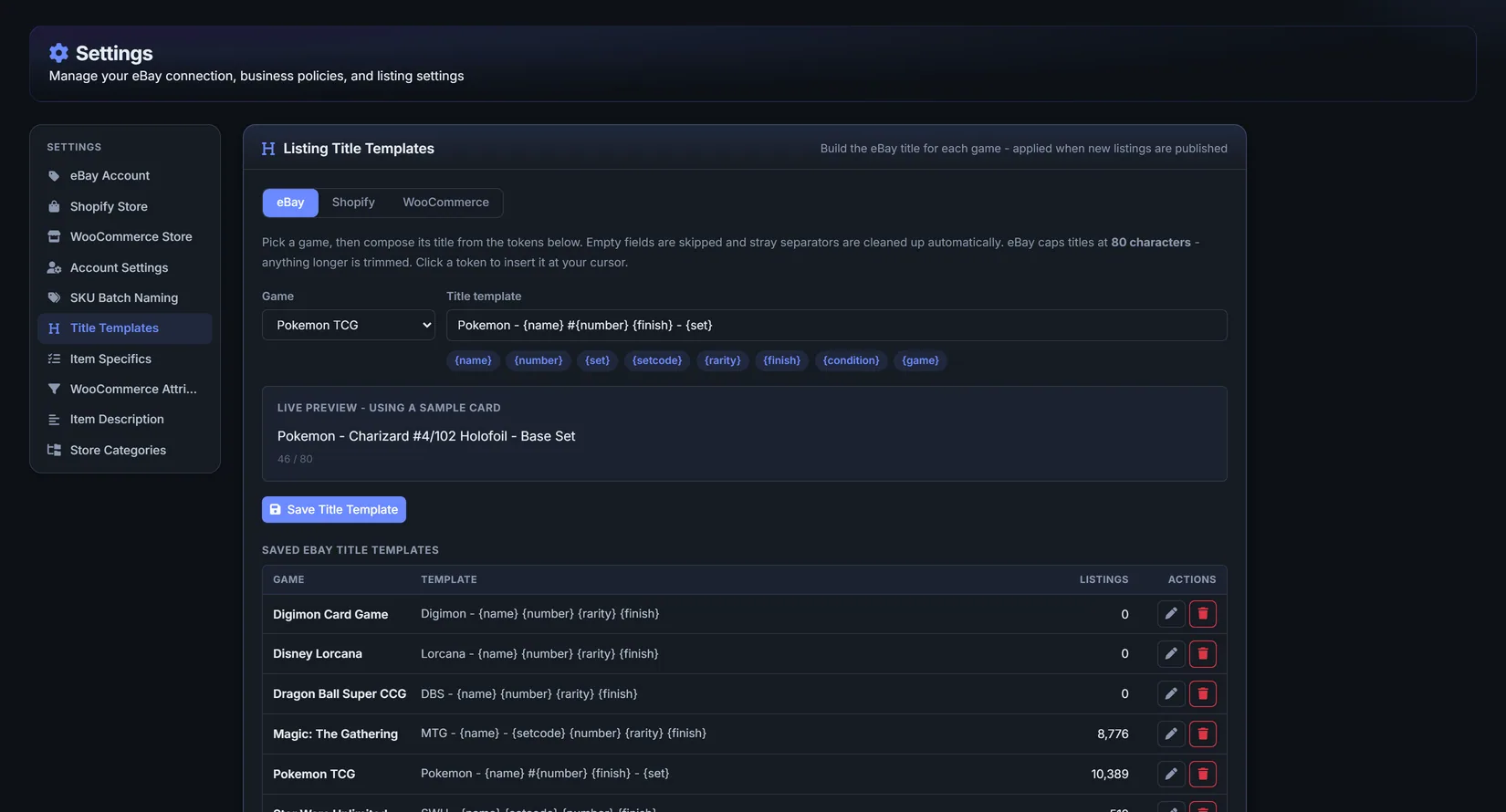Edit the Disney Lorcana template
The image size is (1506, 812).
tap(1171, 654)
